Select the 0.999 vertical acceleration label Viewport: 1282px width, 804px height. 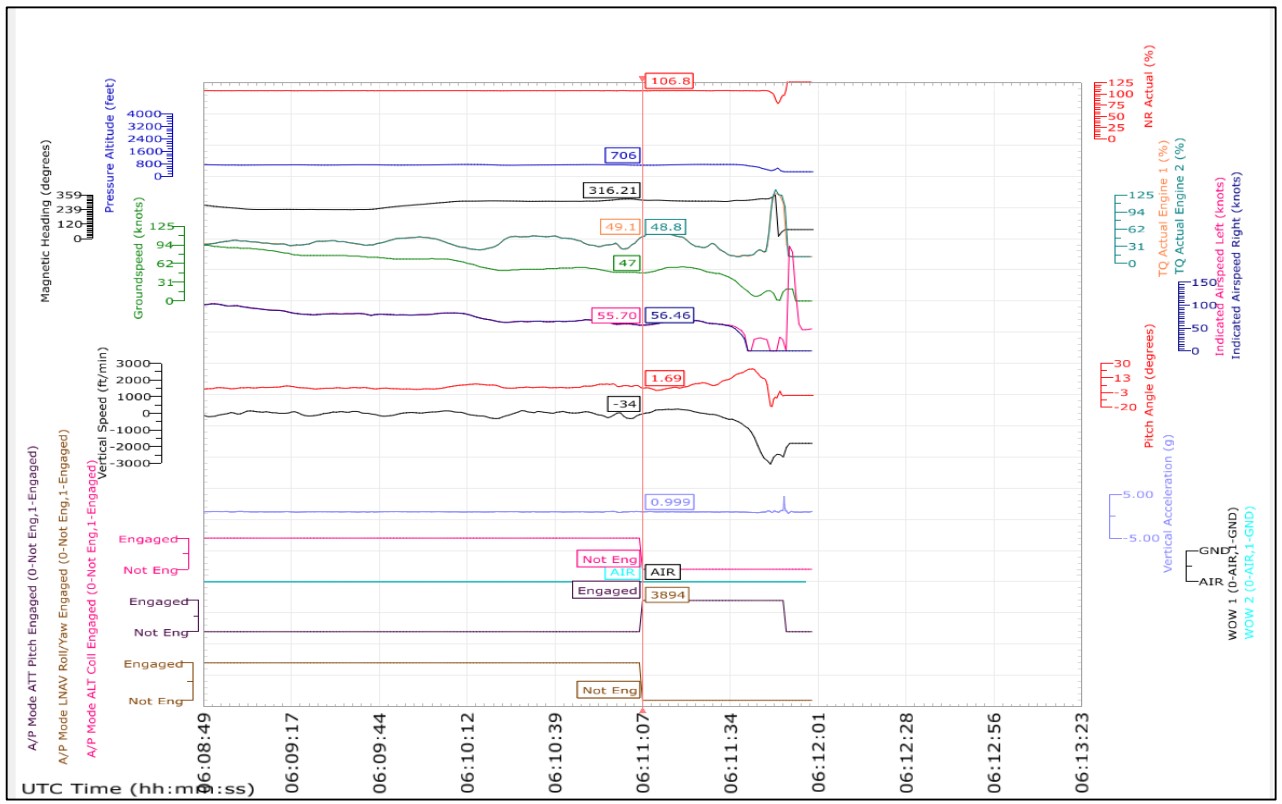pos(670,502)
